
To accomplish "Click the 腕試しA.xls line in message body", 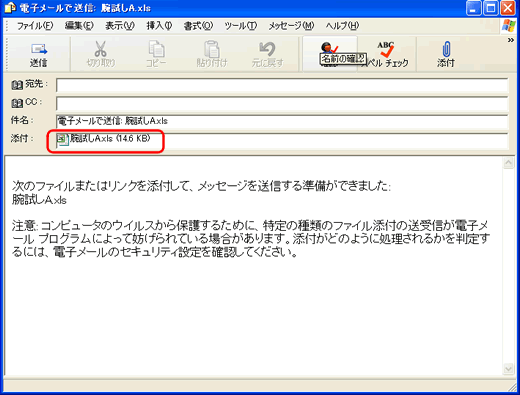I will pos(39,200).
